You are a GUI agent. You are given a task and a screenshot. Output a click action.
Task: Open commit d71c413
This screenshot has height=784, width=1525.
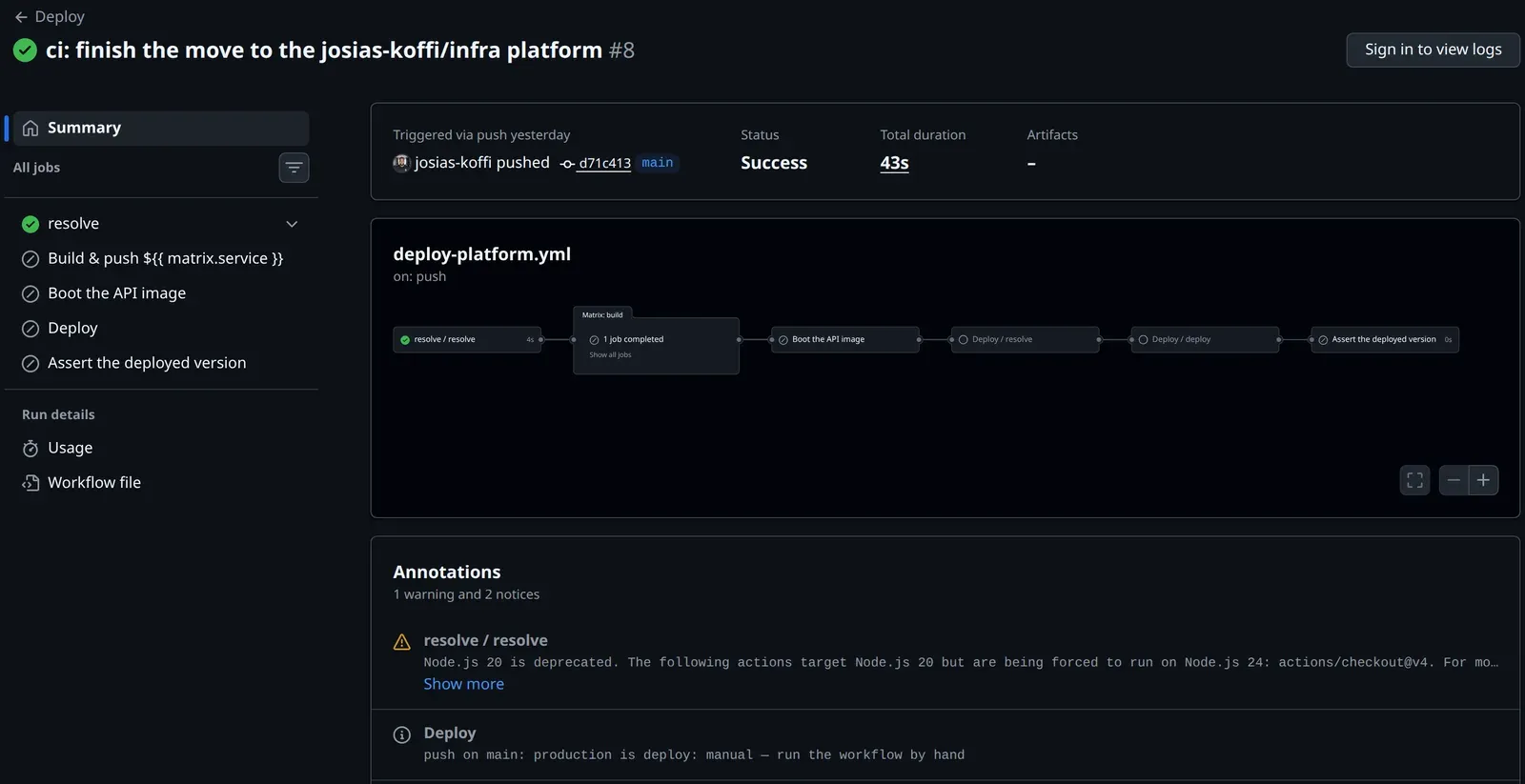coord(605,163)
